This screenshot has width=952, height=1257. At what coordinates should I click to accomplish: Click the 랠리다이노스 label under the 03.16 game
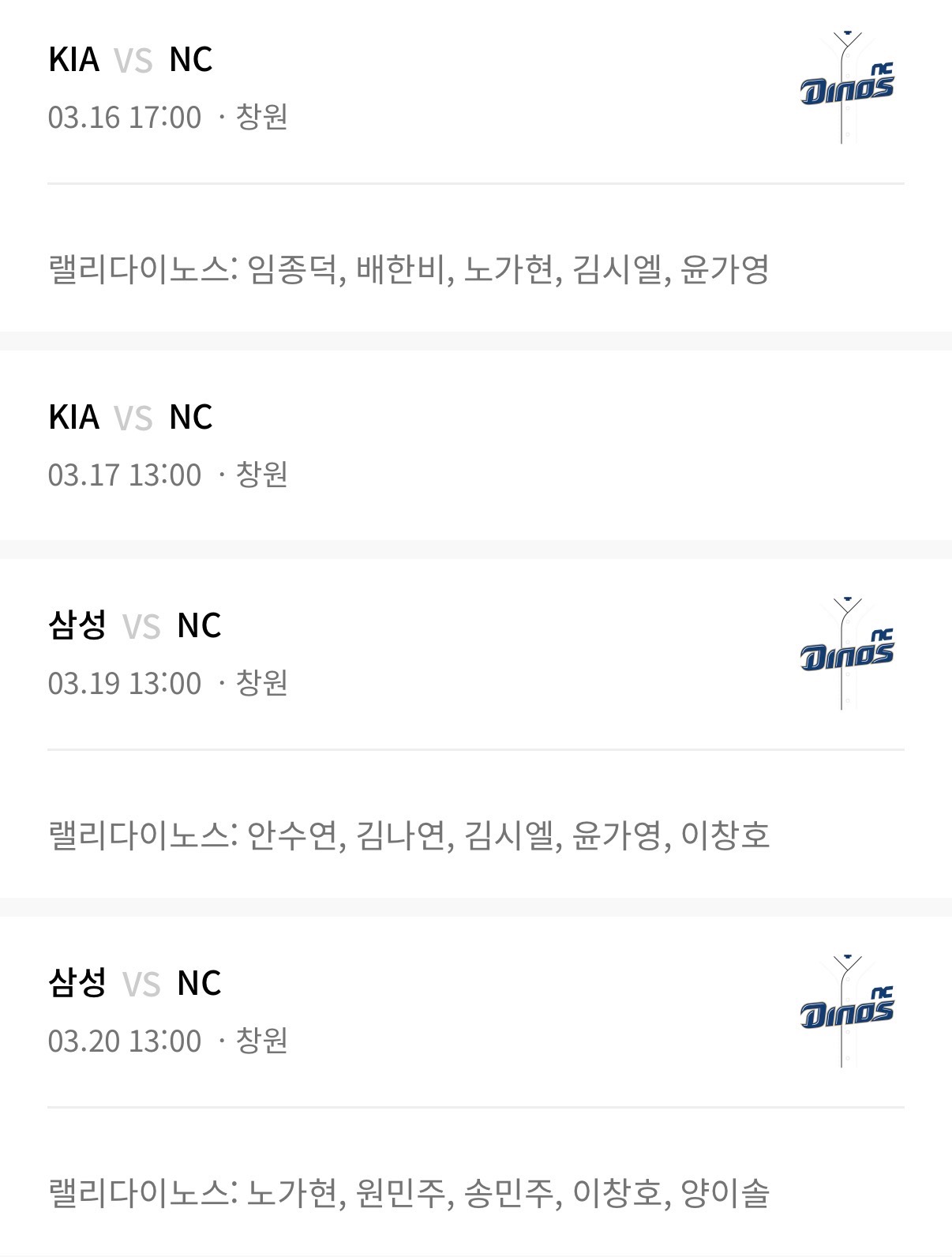coord(139,270)
